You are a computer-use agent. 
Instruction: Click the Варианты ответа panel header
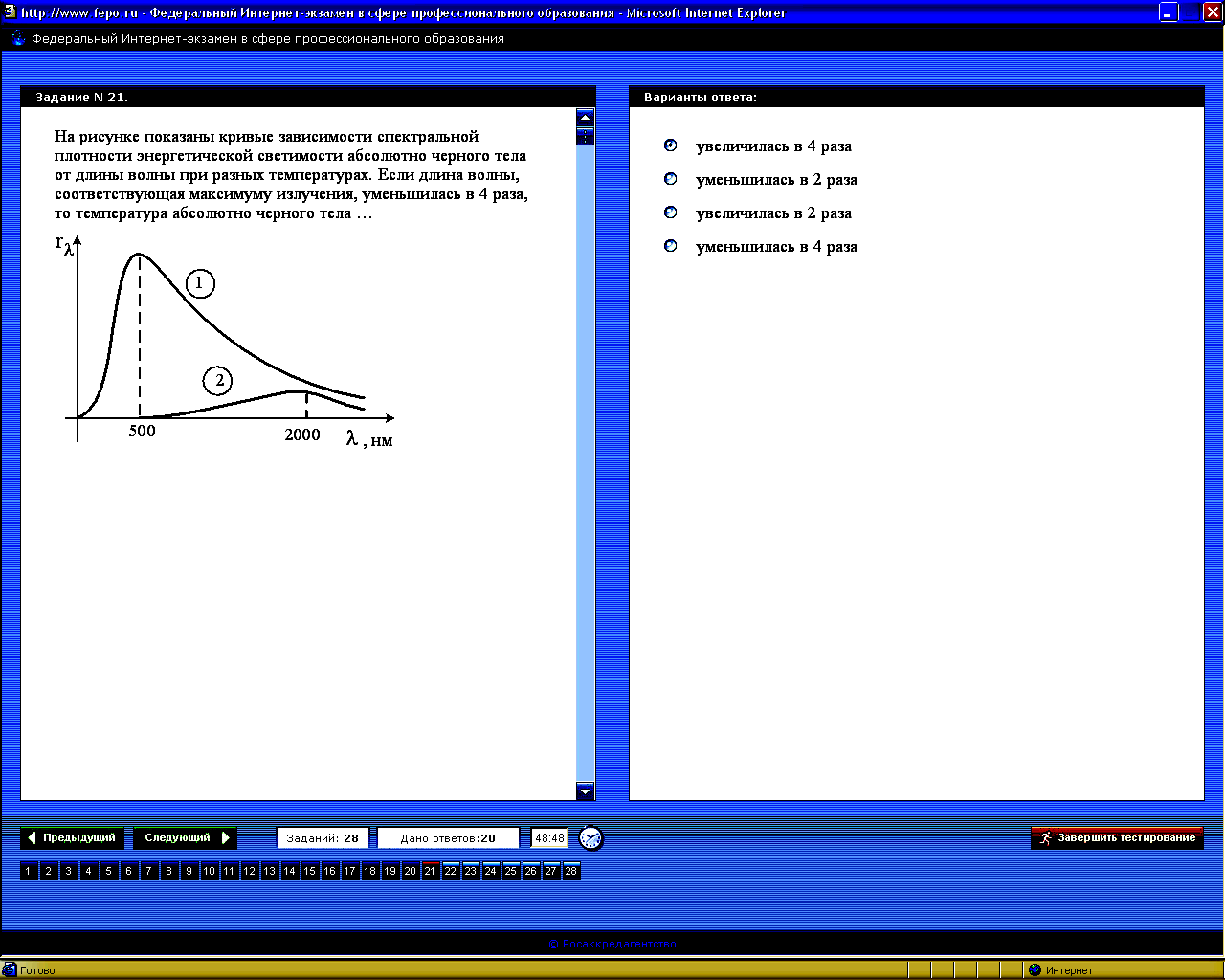[917, 97]
